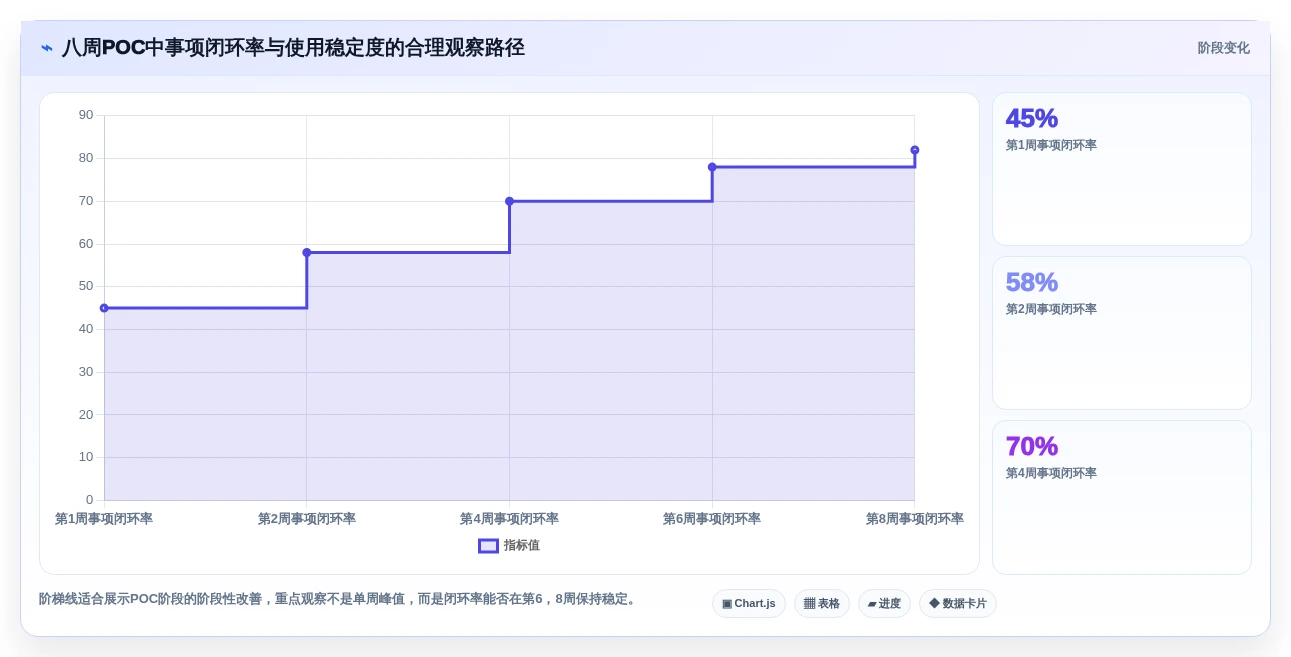Click x-axis label 第2周事项闭环率
The image size is (1291, 657).
point(307,519)
